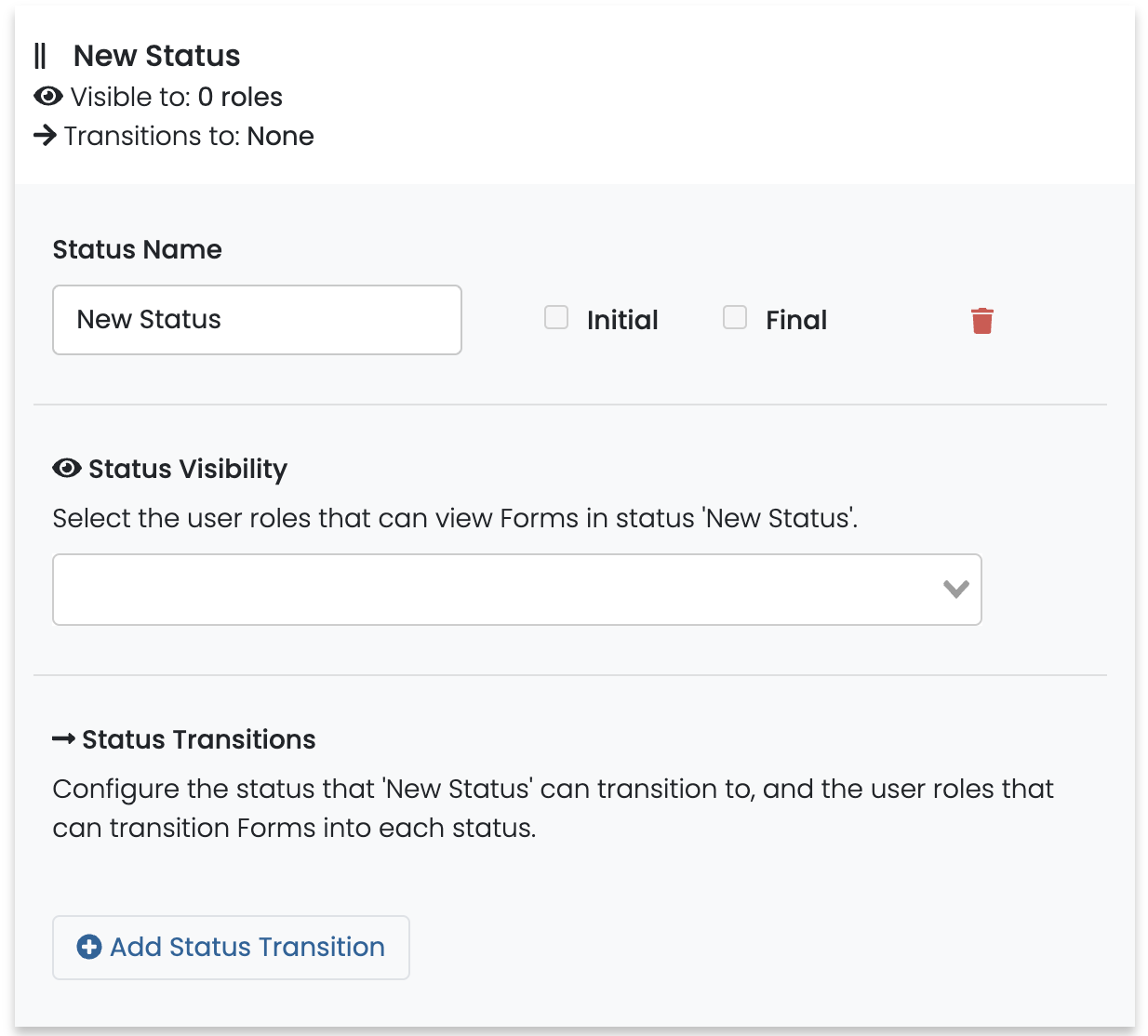
Task: Focus the Status Name text field
Action: pyautogui.click(x=257, y=320)
